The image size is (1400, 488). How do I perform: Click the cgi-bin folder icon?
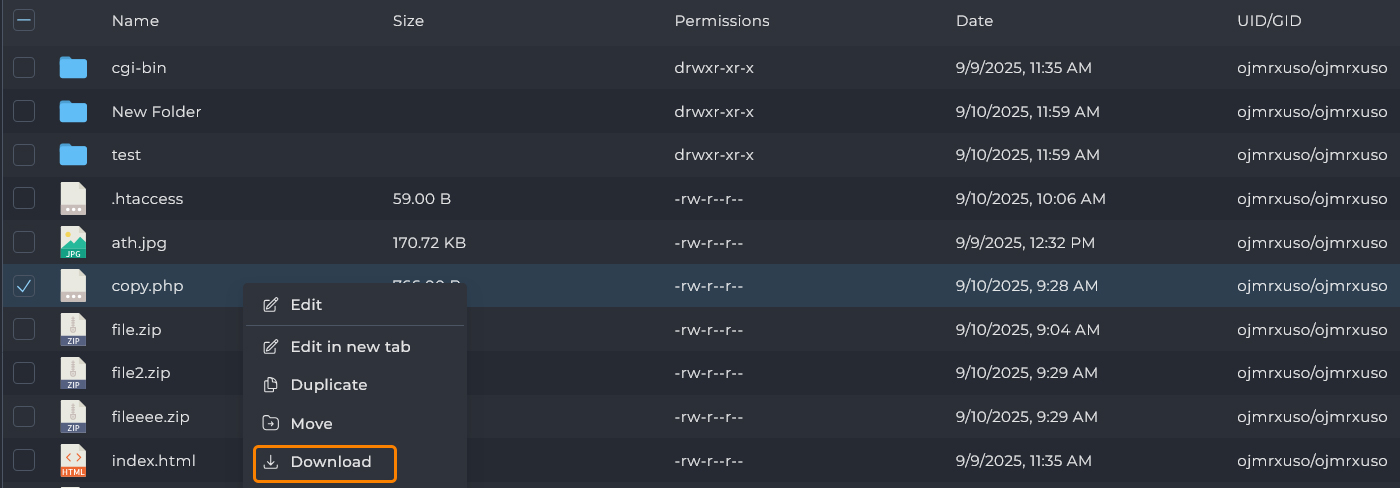click(73, 68)
